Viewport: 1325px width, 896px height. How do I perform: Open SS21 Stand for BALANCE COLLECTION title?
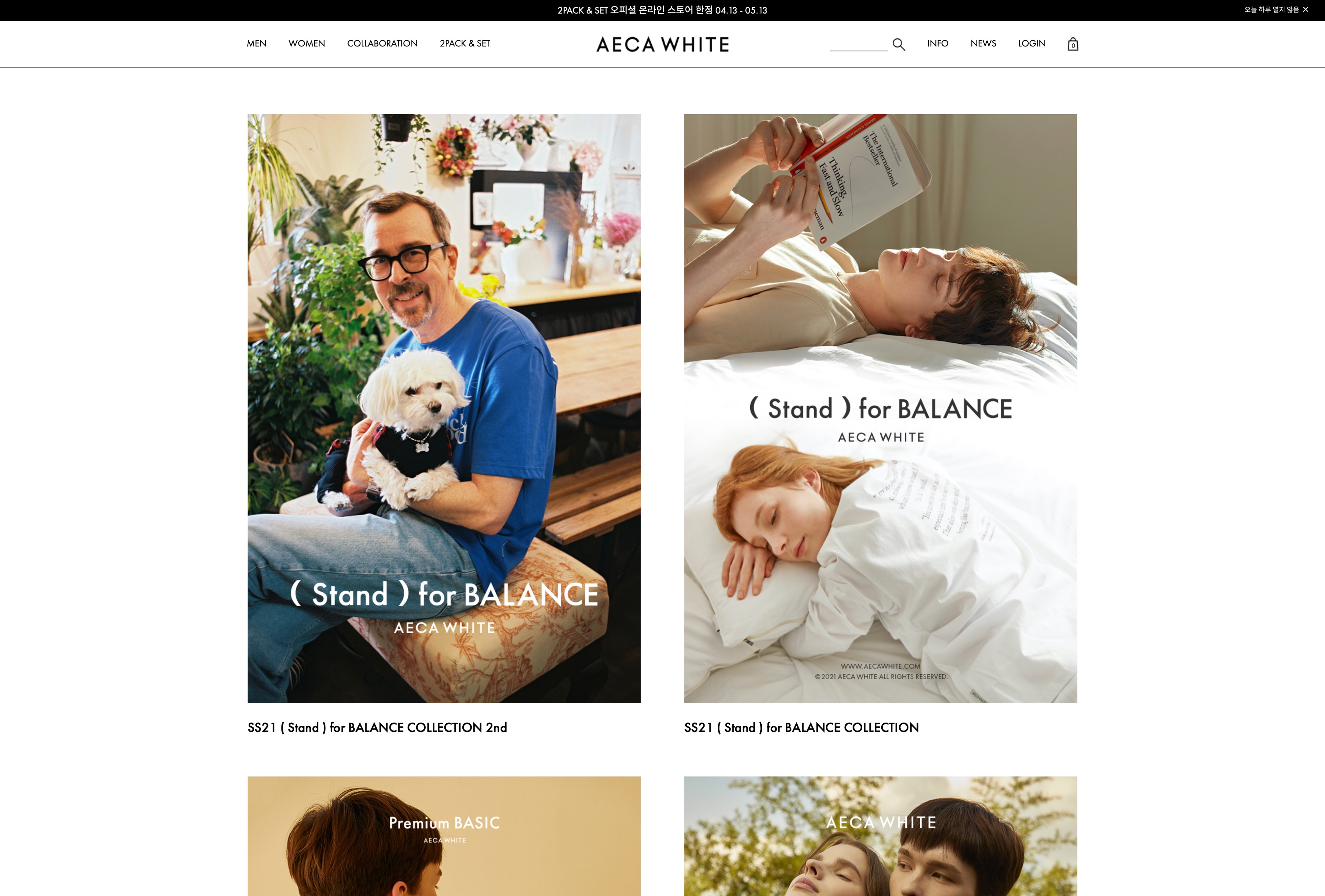[801, 727]
